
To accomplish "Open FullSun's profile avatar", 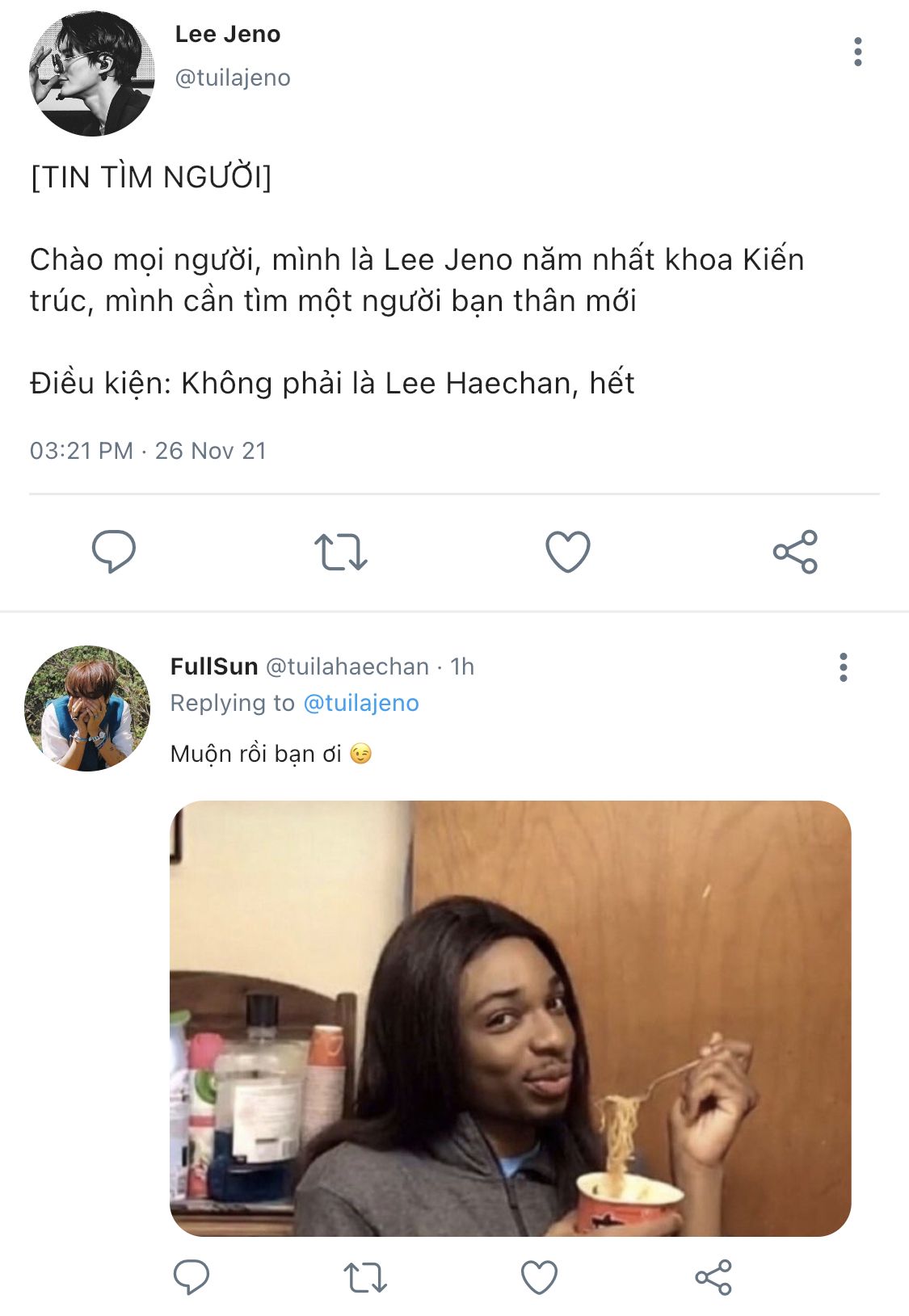I will coord(87,708).
